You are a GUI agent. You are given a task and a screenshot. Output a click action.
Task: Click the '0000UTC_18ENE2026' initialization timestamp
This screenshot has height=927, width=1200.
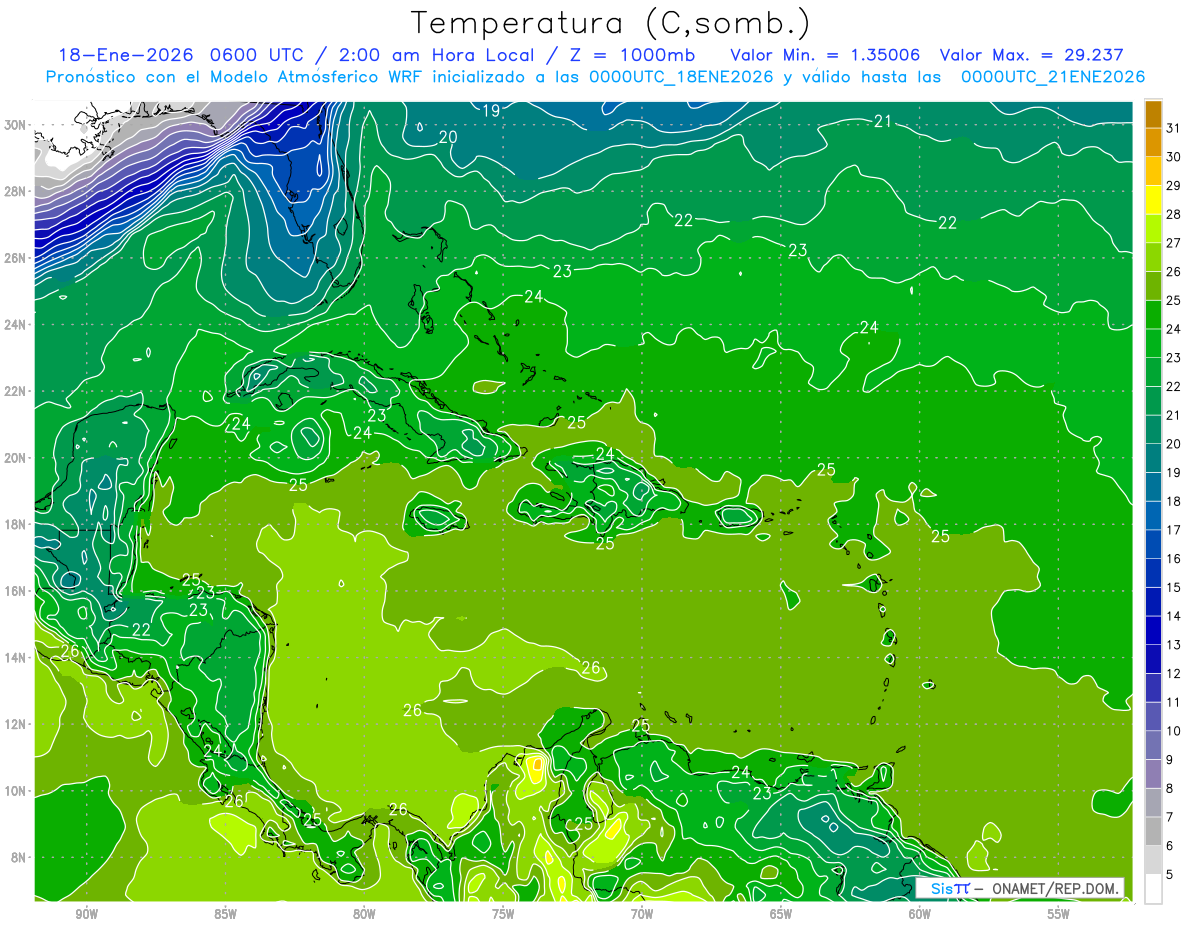click(x=681, y=77)
